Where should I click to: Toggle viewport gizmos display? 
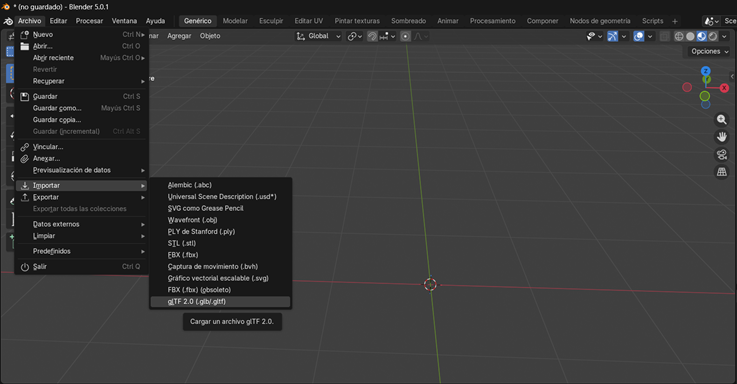click(612, 36)
